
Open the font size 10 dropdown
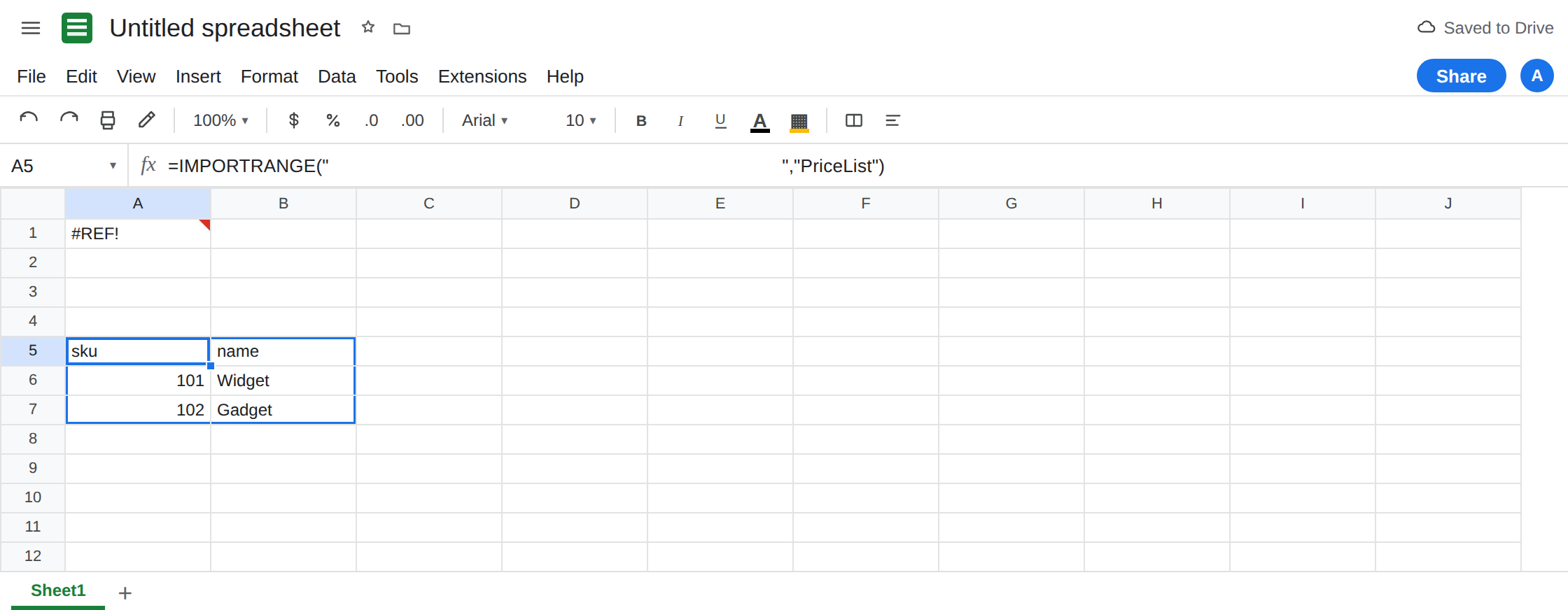pyautogui.click(x=580, y=120)
